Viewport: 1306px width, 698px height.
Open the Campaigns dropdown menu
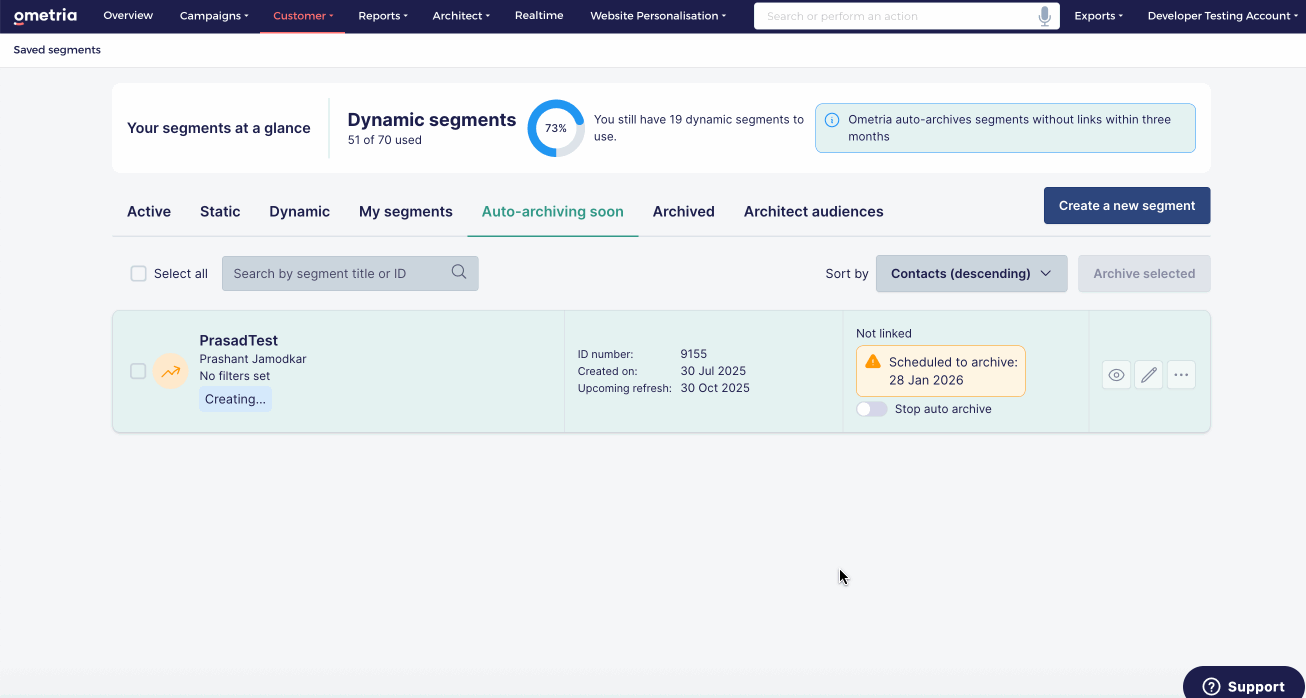(214, 16)
